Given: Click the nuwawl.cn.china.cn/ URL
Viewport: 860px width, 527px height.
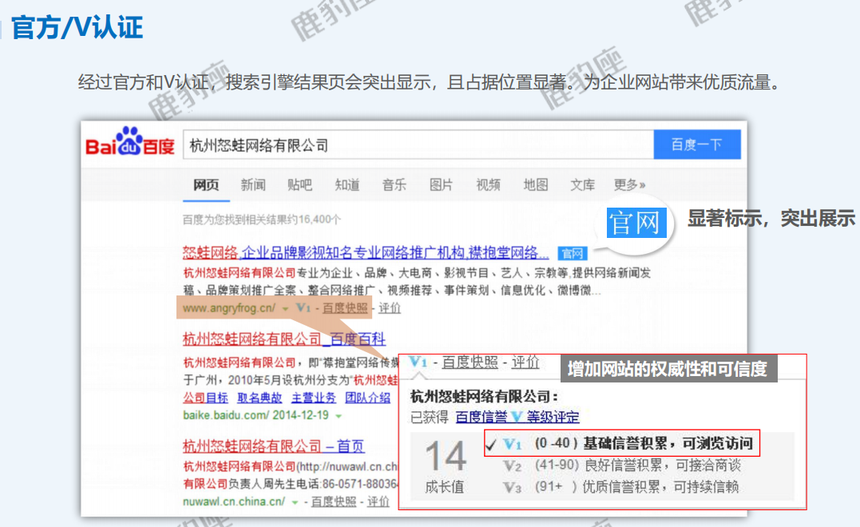Looking at the screenshot, I should 234,501.
